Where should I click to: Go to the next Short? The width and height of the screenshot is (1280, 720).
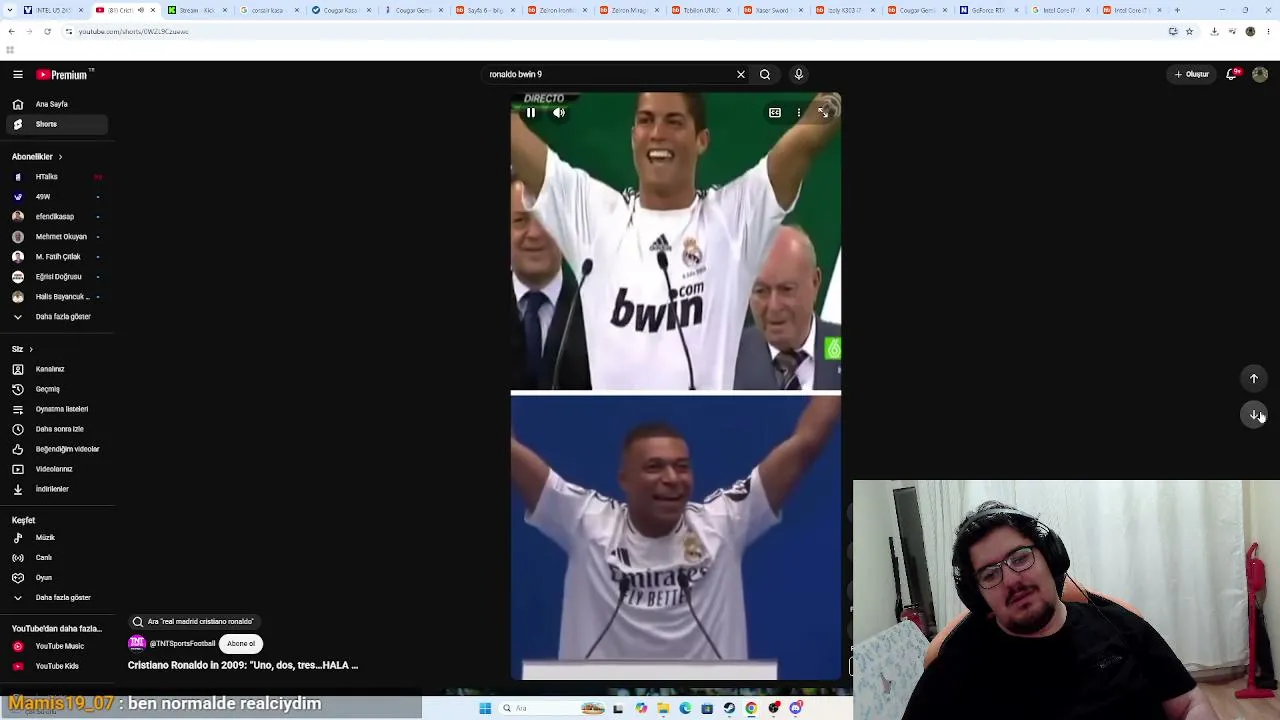tap(1254, 415)
